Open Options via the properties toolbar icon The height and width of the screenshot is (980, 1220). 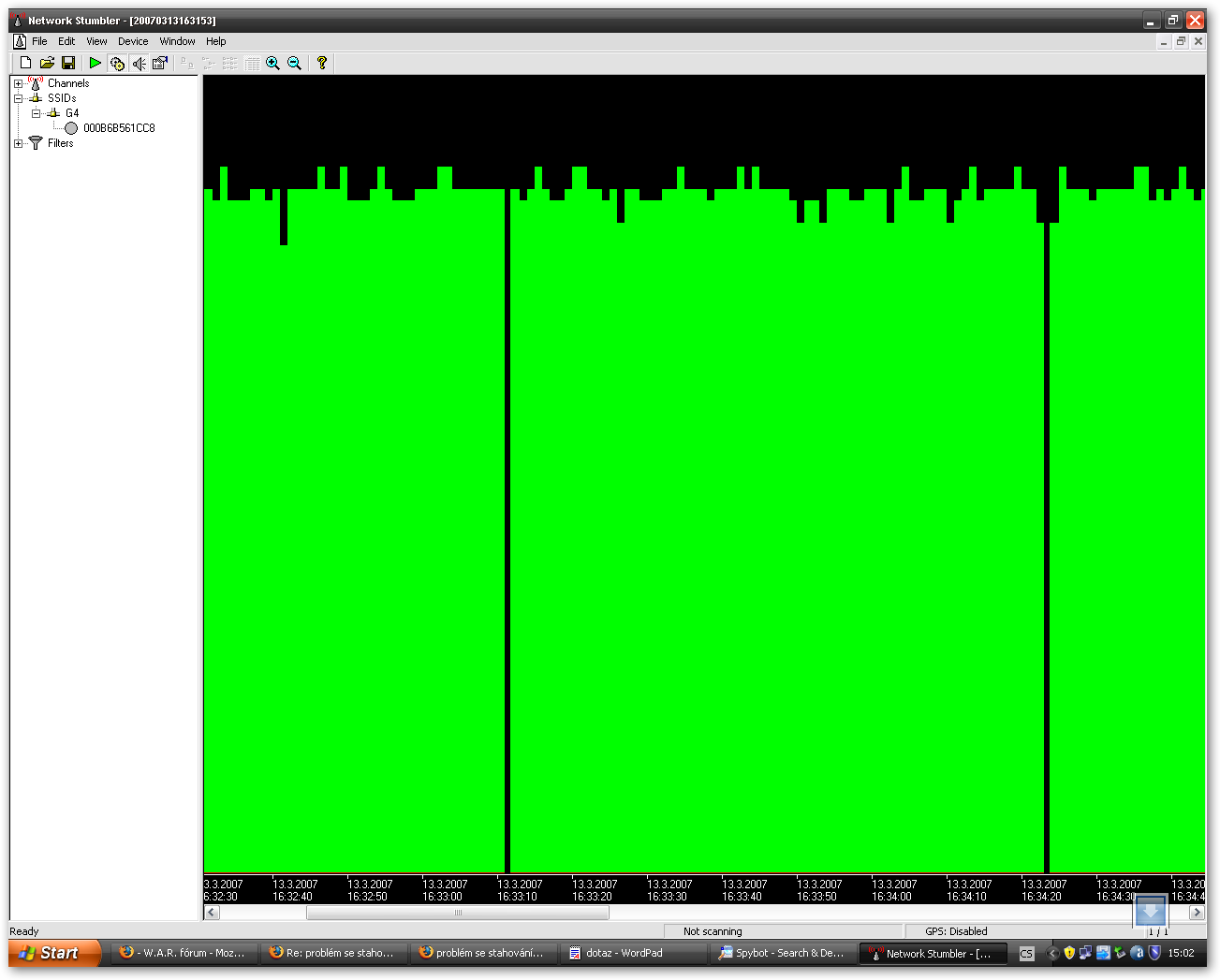(160, 63)
